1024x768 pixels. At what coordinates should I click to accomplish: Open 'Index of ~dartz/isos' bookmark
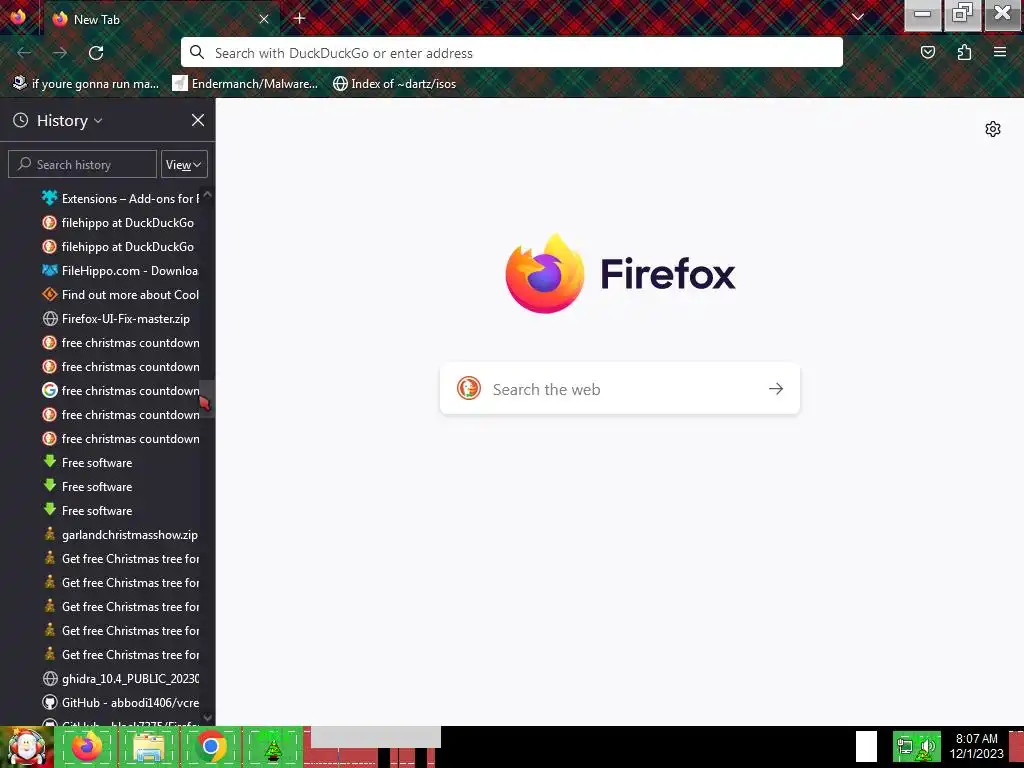(394, 84)
